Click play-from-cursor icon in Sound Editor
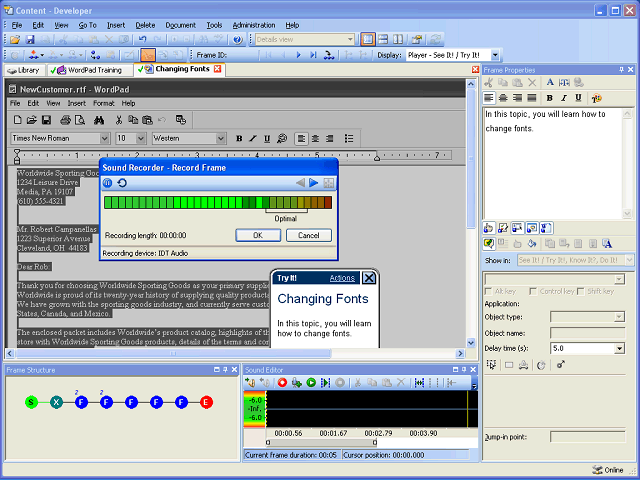 (325, 382)
